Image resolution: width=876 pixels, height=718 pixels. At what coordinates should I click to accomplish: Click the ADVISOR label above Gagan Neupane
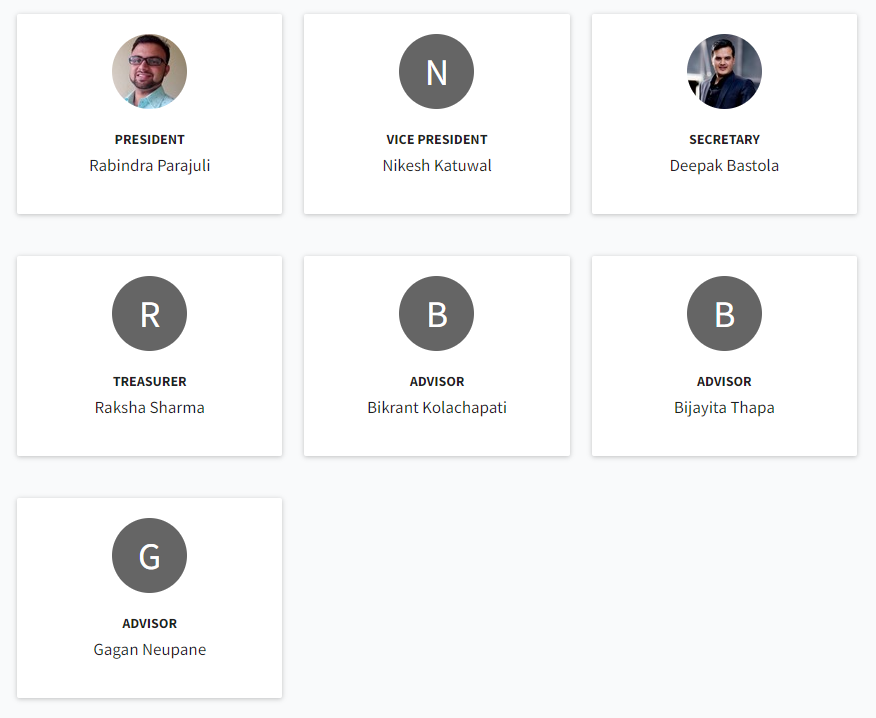149,624
